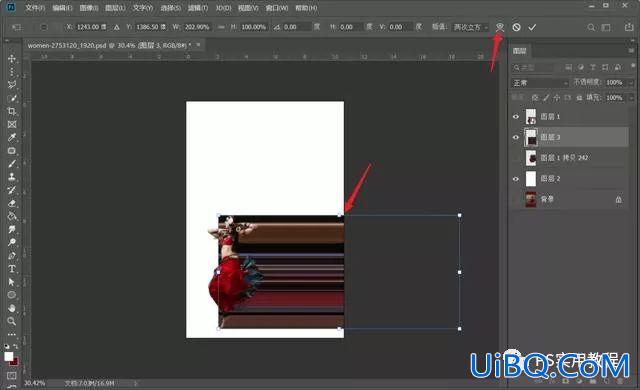Image resolution: width=640 pixels, height=390 pixels.
Task: Open the interpolation dropdown 两次立方
Action: [471, 27]
